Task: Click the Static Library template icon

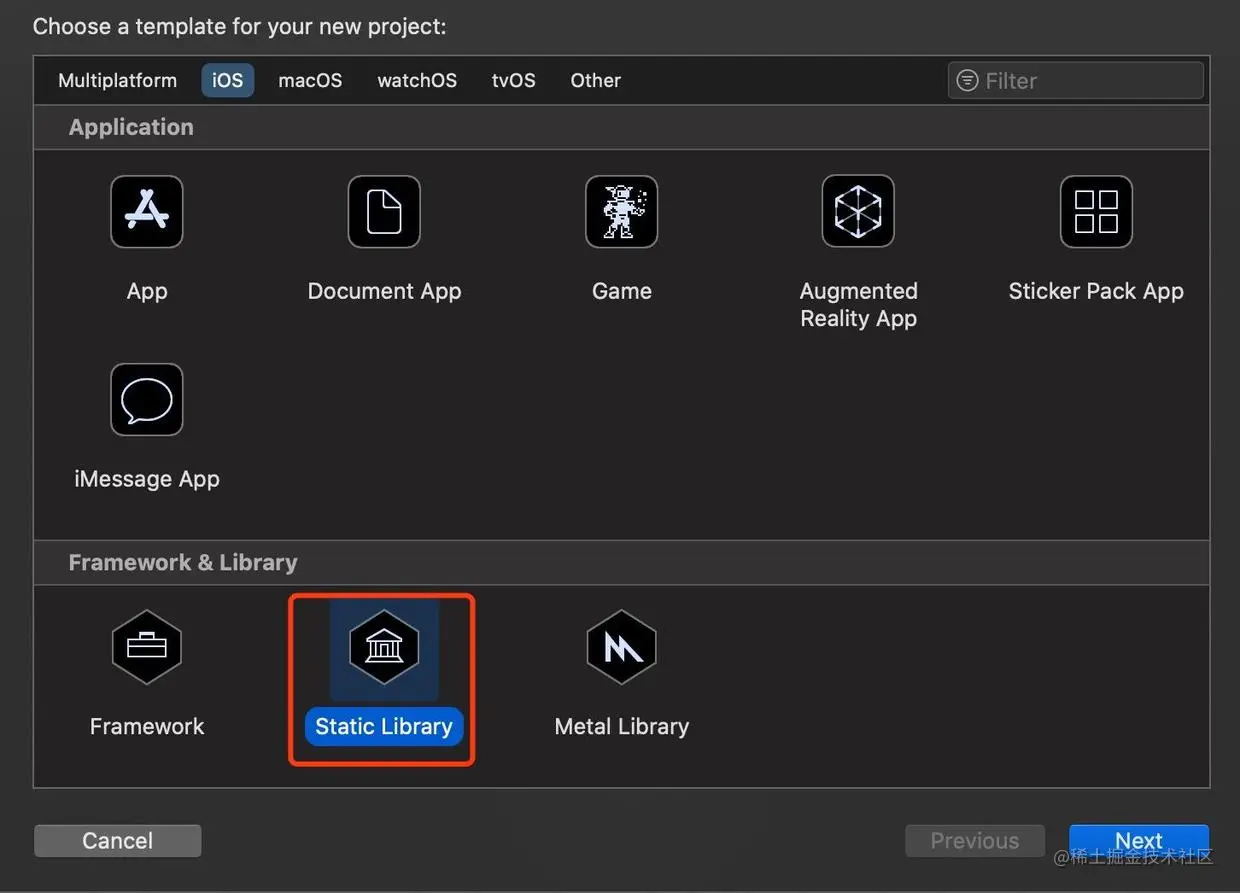Action: (x=384, y=647)
